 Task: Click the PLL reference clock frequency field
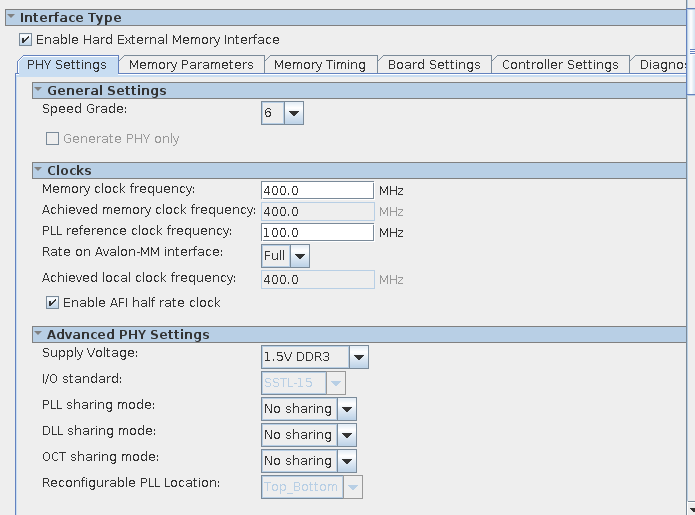(x=317, y=232)
